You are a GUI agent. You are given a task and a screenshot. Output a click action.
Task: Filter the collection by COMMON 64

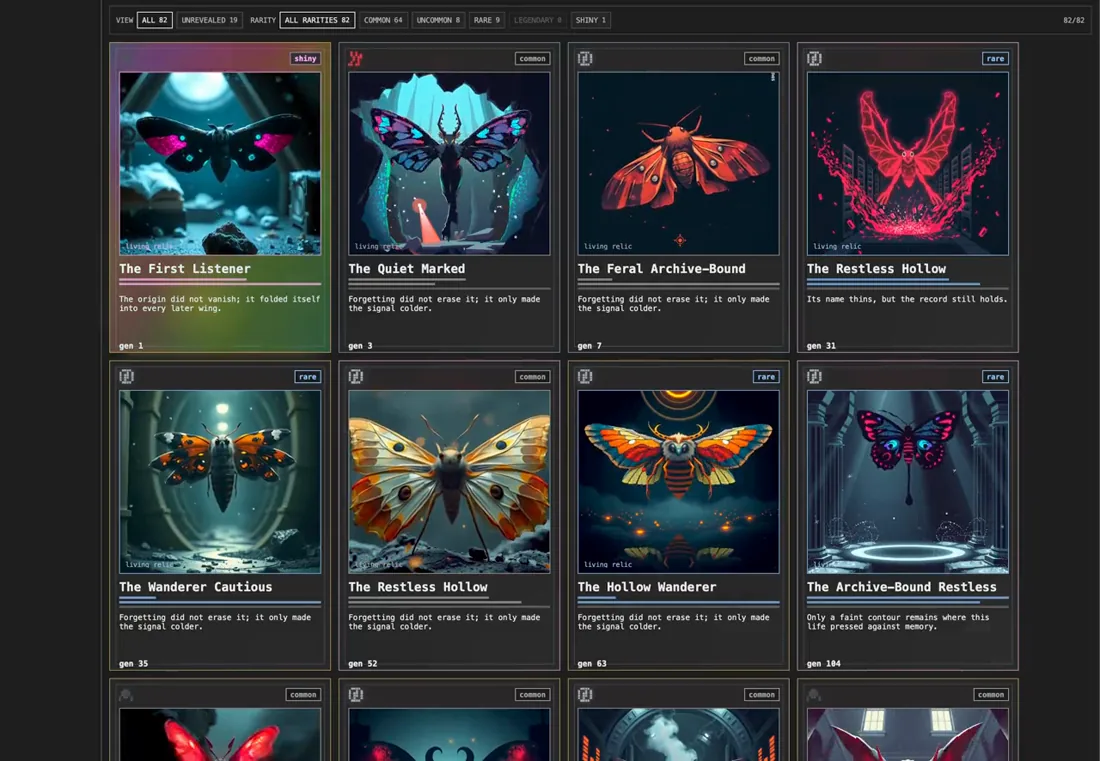tap(383, 20)
